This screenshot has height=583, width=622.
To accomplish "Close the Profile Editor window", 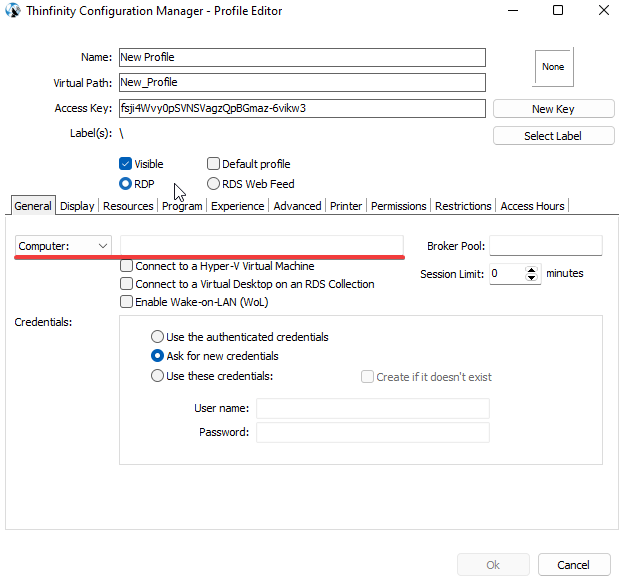I will click(604, 10).
